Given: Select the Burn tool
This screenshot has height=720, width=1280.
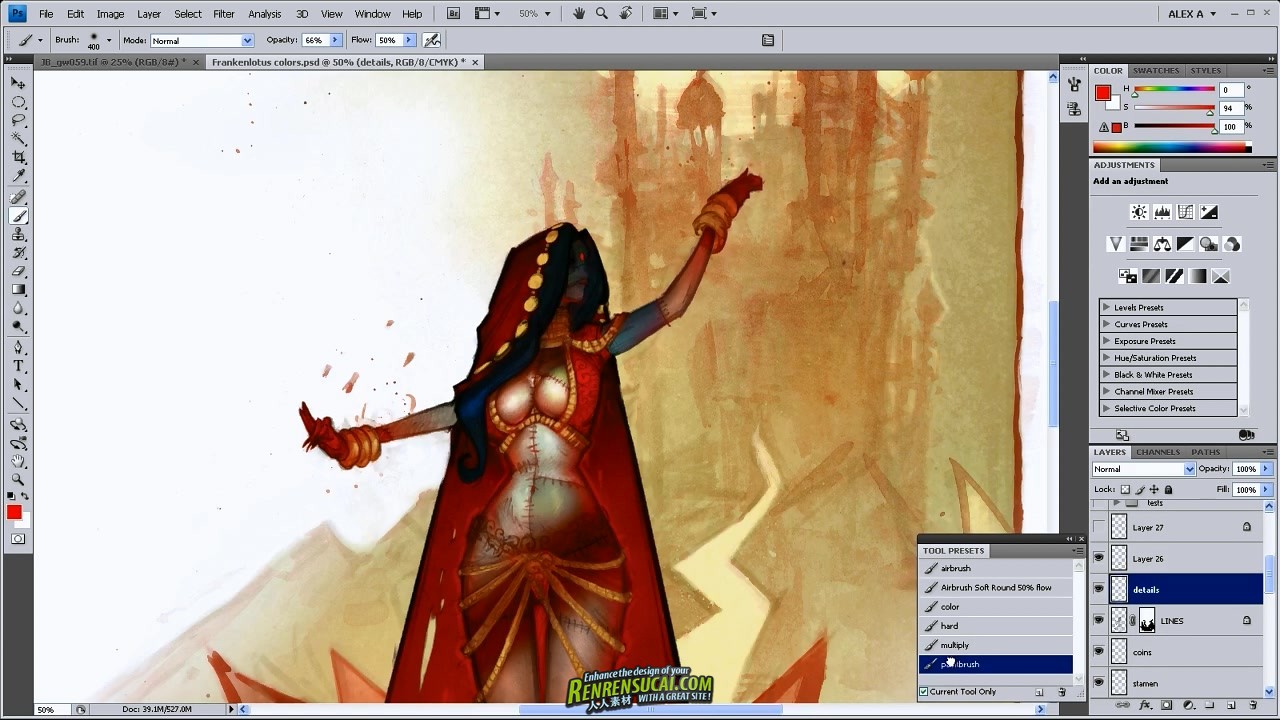Looking at the screenshot, I should 18,327.
